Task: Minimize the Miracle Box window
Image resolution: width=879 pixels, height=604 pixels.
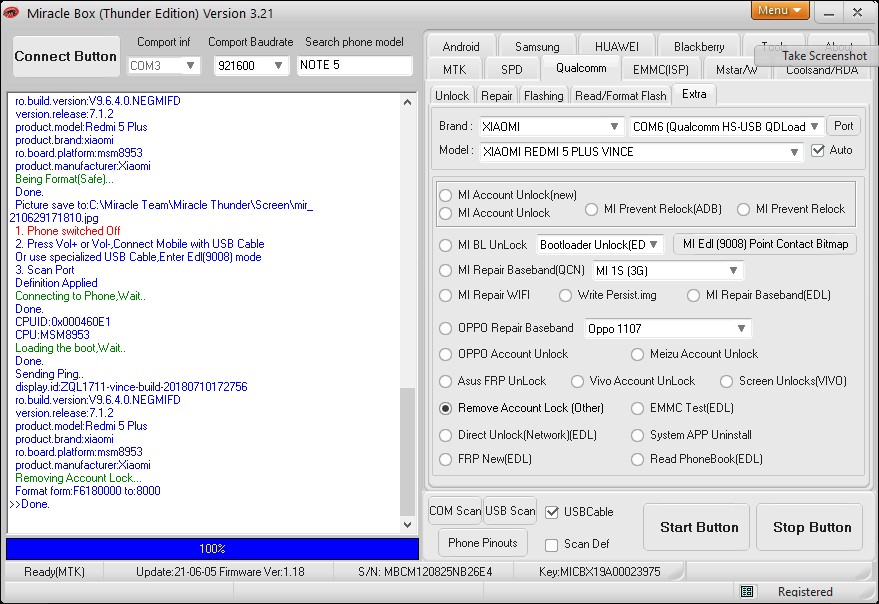Action: [x=829, y=13]
